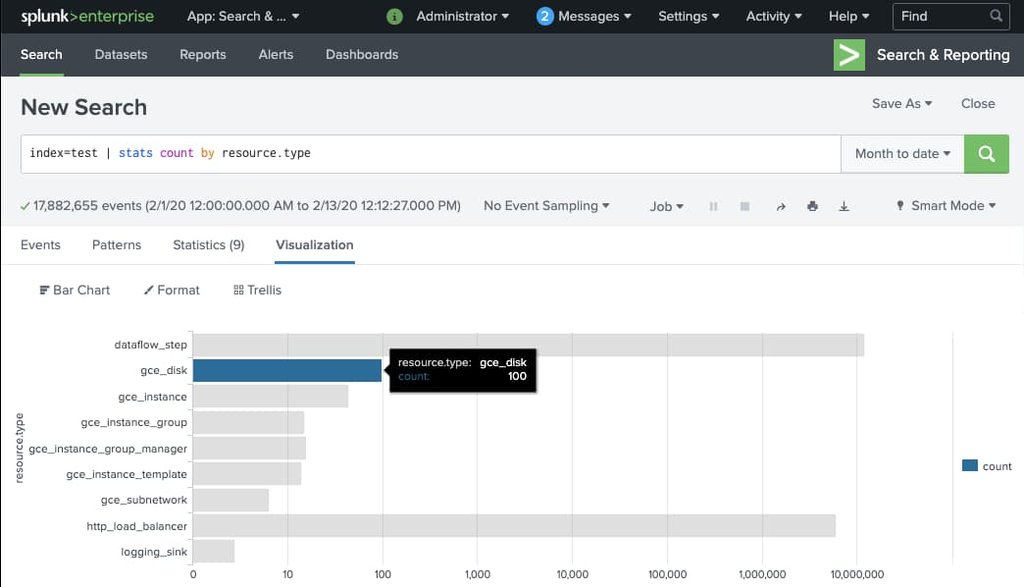Click the http_load_balancer axis label

click(136, 526)
